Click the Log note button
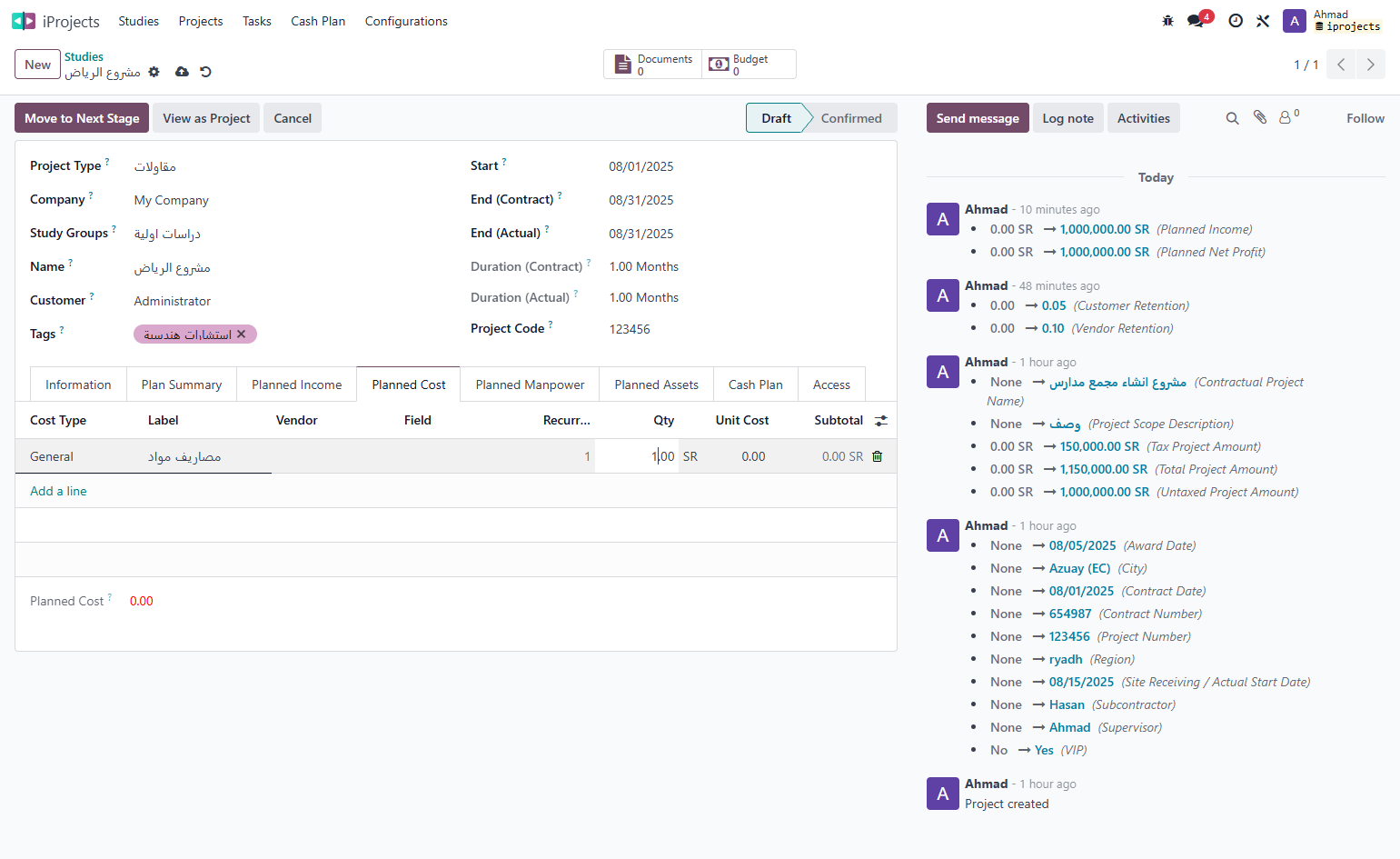 point(1068,118)
